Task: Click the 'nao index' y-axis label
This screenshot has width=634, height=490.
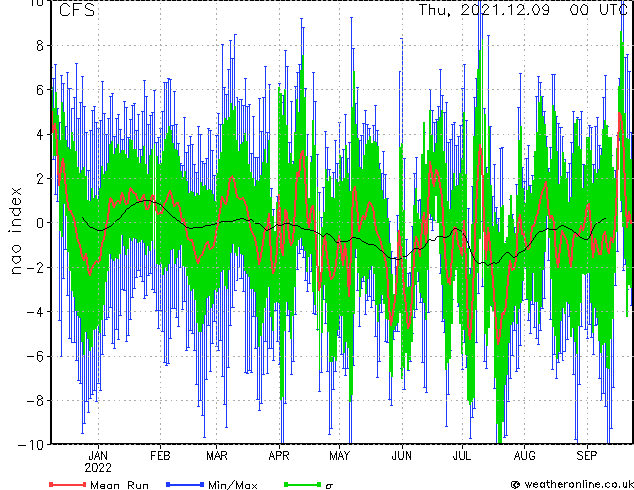Action: [15, 231]
